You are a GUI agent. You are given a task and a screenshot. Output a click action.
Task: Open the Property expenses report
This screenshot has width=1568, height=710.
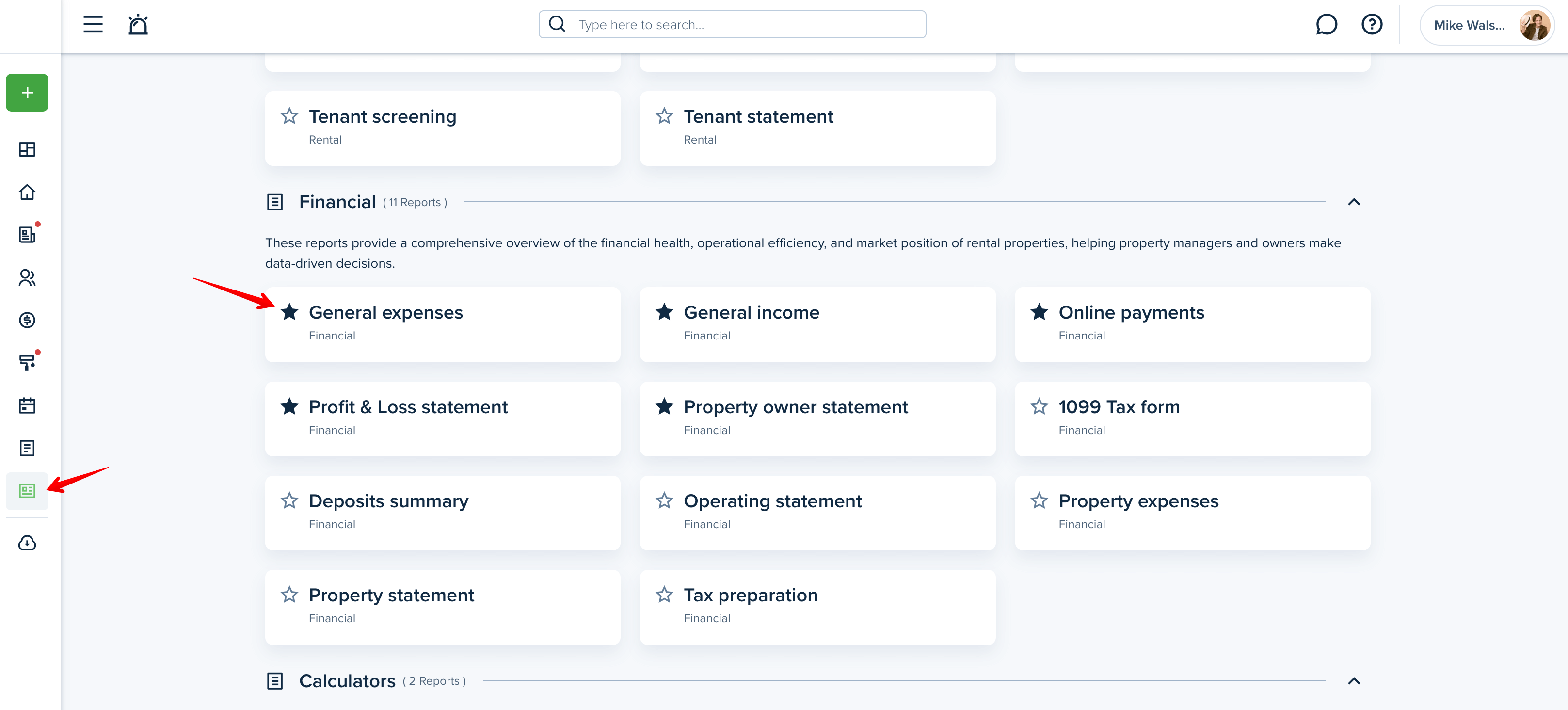[1192, 513]
